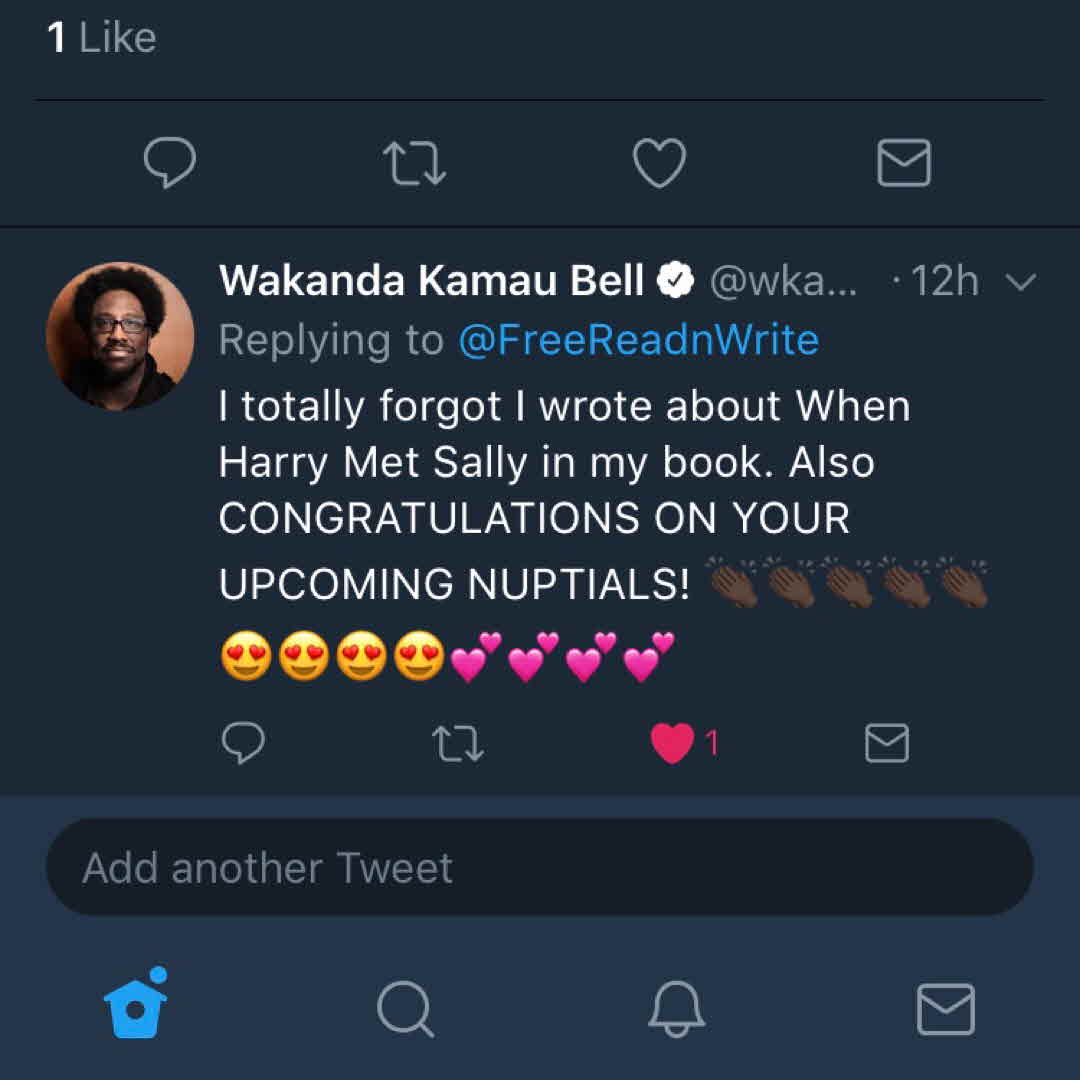
Task: Open the @FreeReadnWrite mention link
Action: [638, 340]
